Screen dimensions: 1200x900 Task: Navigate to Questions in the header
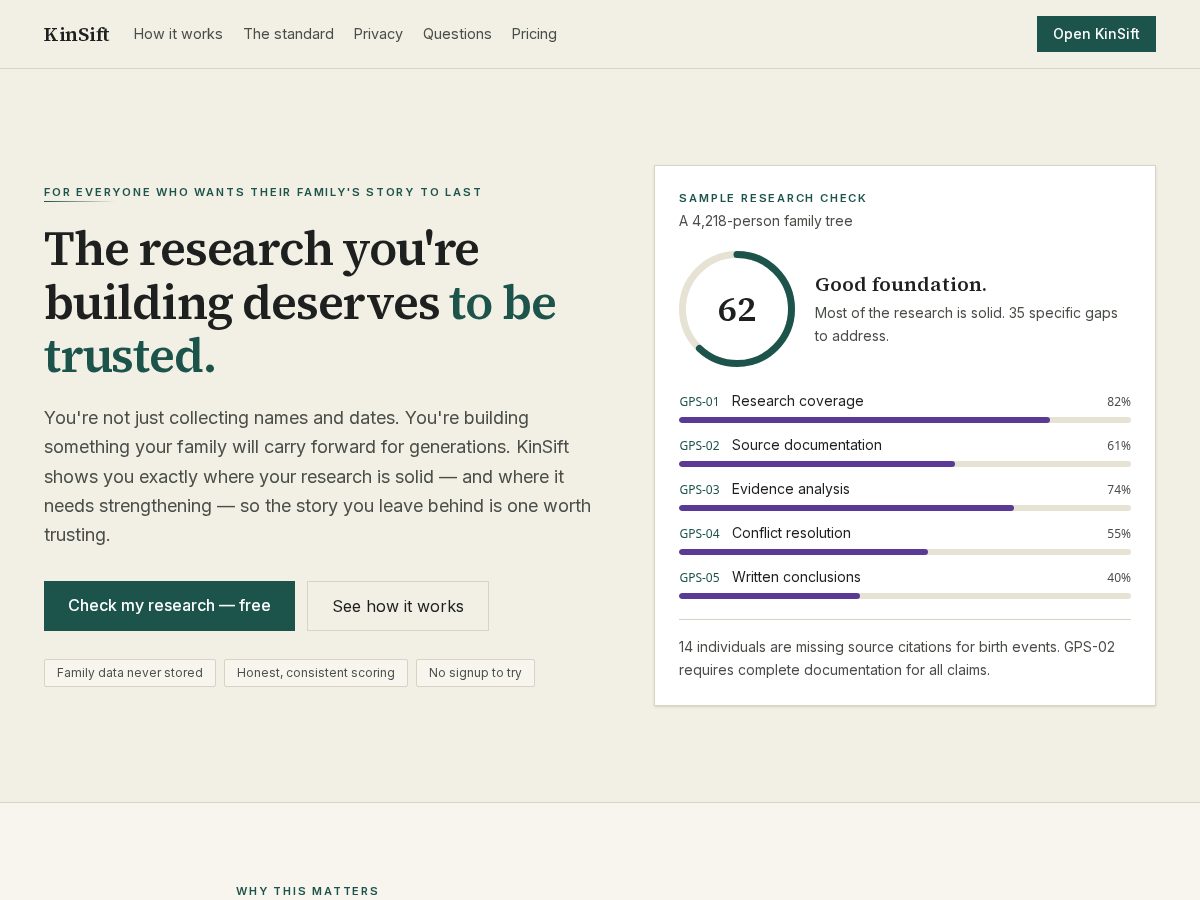click(457, 34)
